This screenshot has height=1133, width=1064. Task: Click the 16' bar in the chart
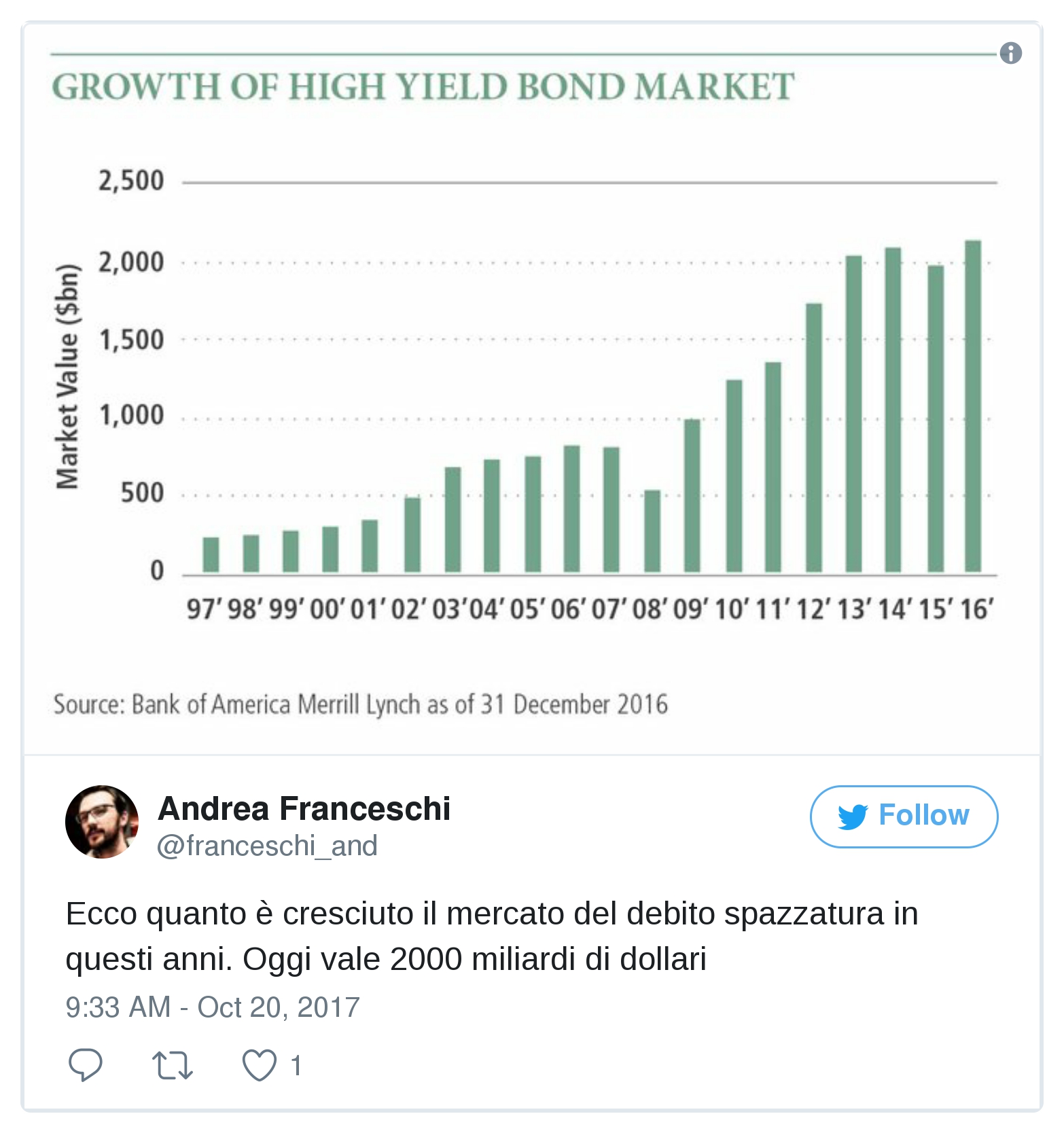point(973,406)
